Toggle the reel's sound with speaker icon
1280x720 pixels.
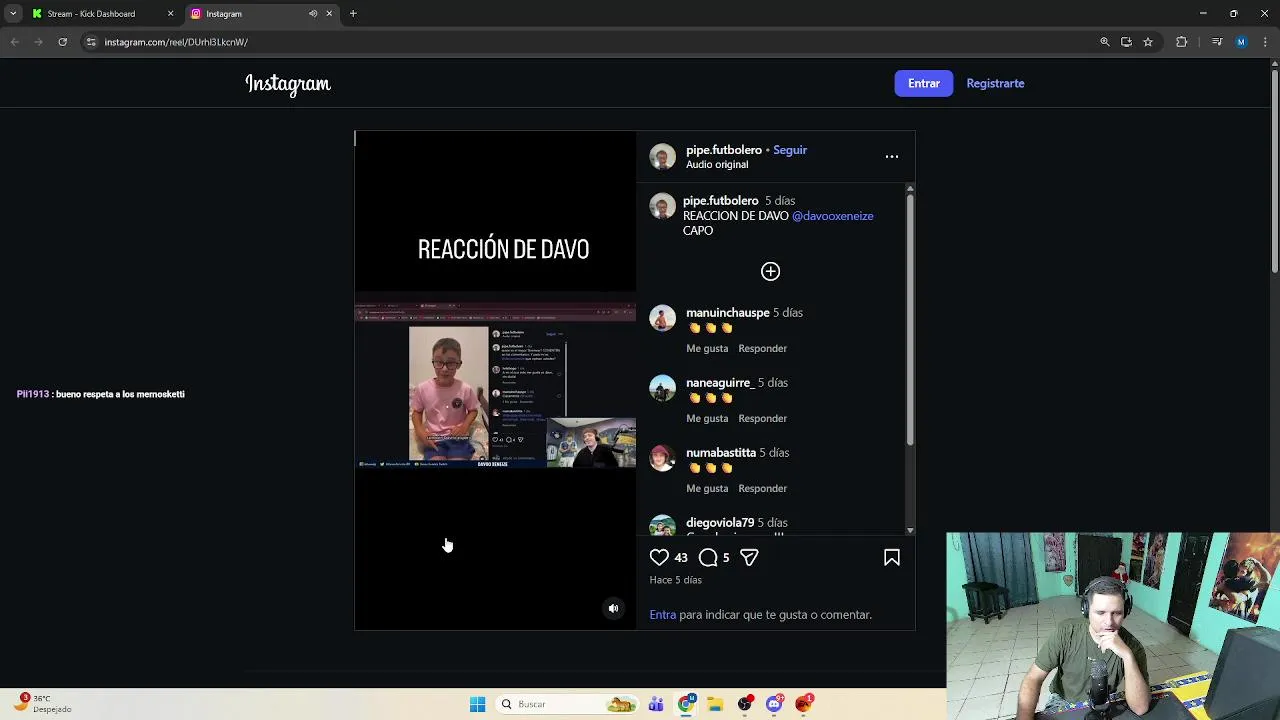(614, 608)
